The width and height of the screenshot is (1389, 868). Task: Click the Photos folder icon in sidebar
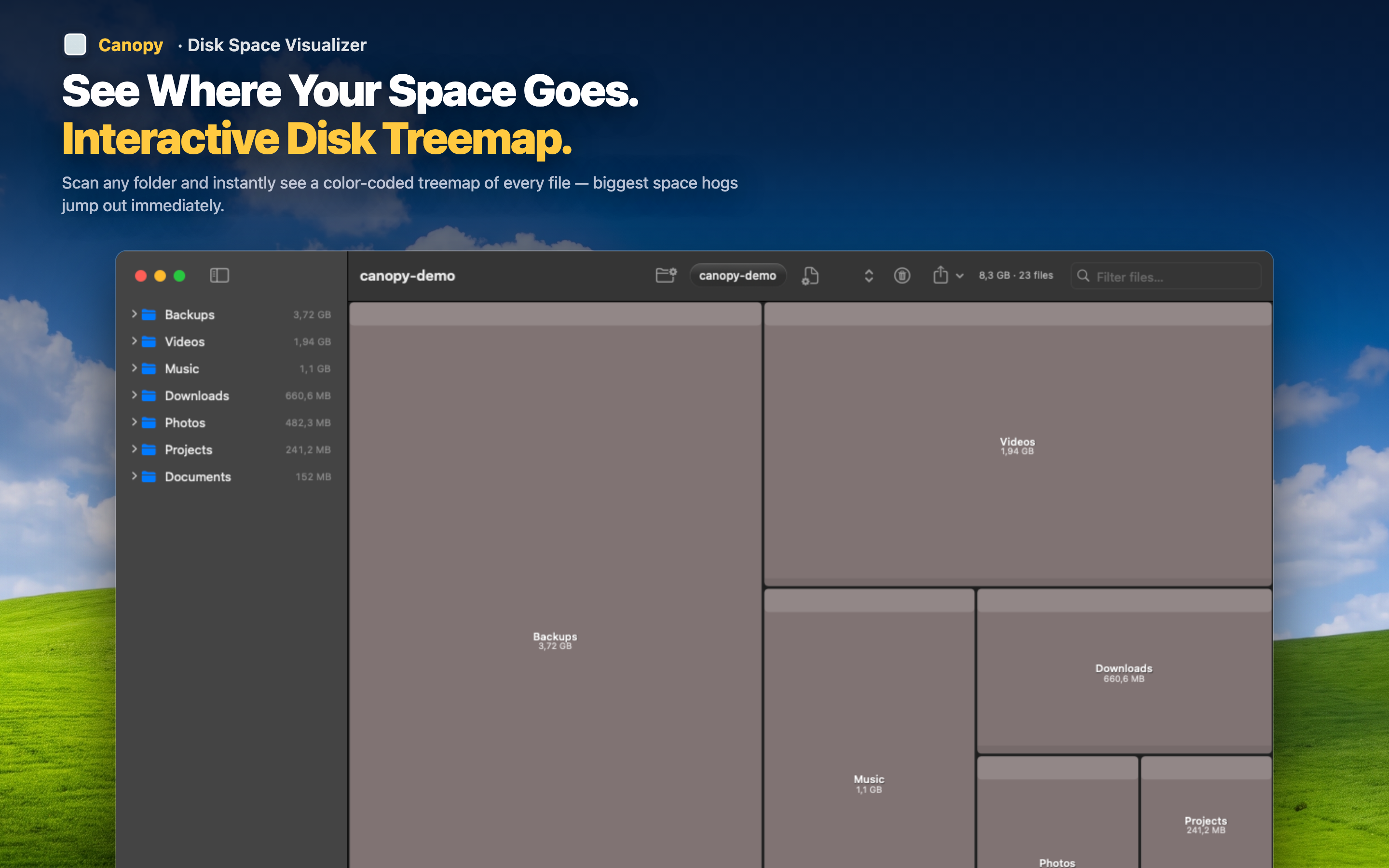pyautogui.click(x=149, y=422)
